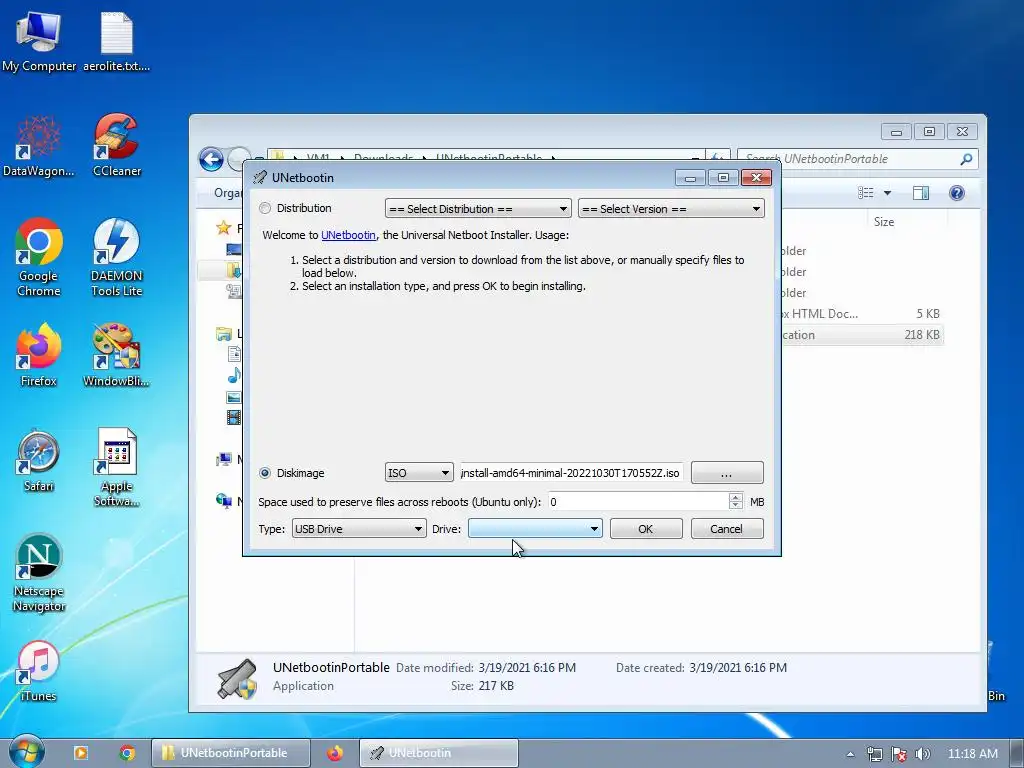Launch CCleaner desktop shortcut
The width and height of the screenshot is (1024, 768).
[x=116, y=146]
